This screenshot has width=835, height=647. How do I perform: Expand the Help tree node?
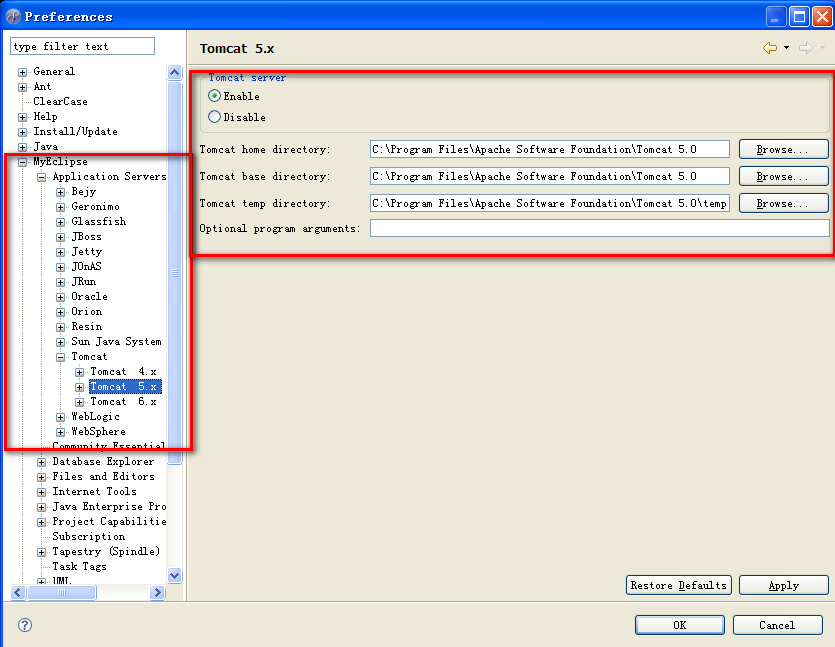(22, 117)
